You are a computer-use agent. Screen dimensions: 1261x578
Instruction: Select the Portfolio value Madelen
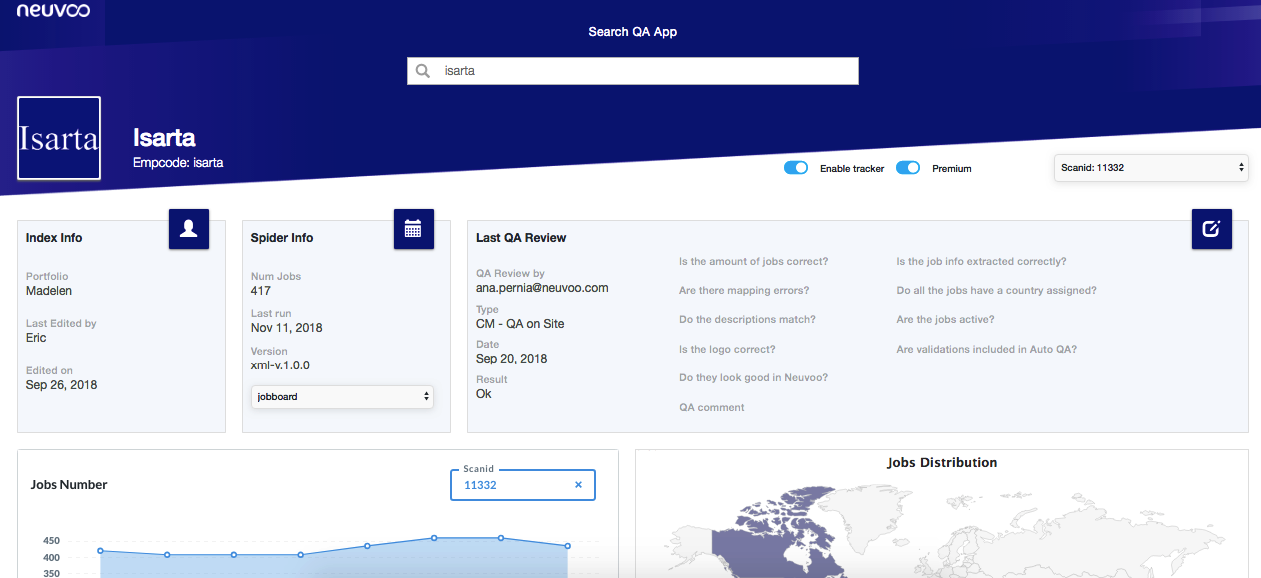click(49, 291)
